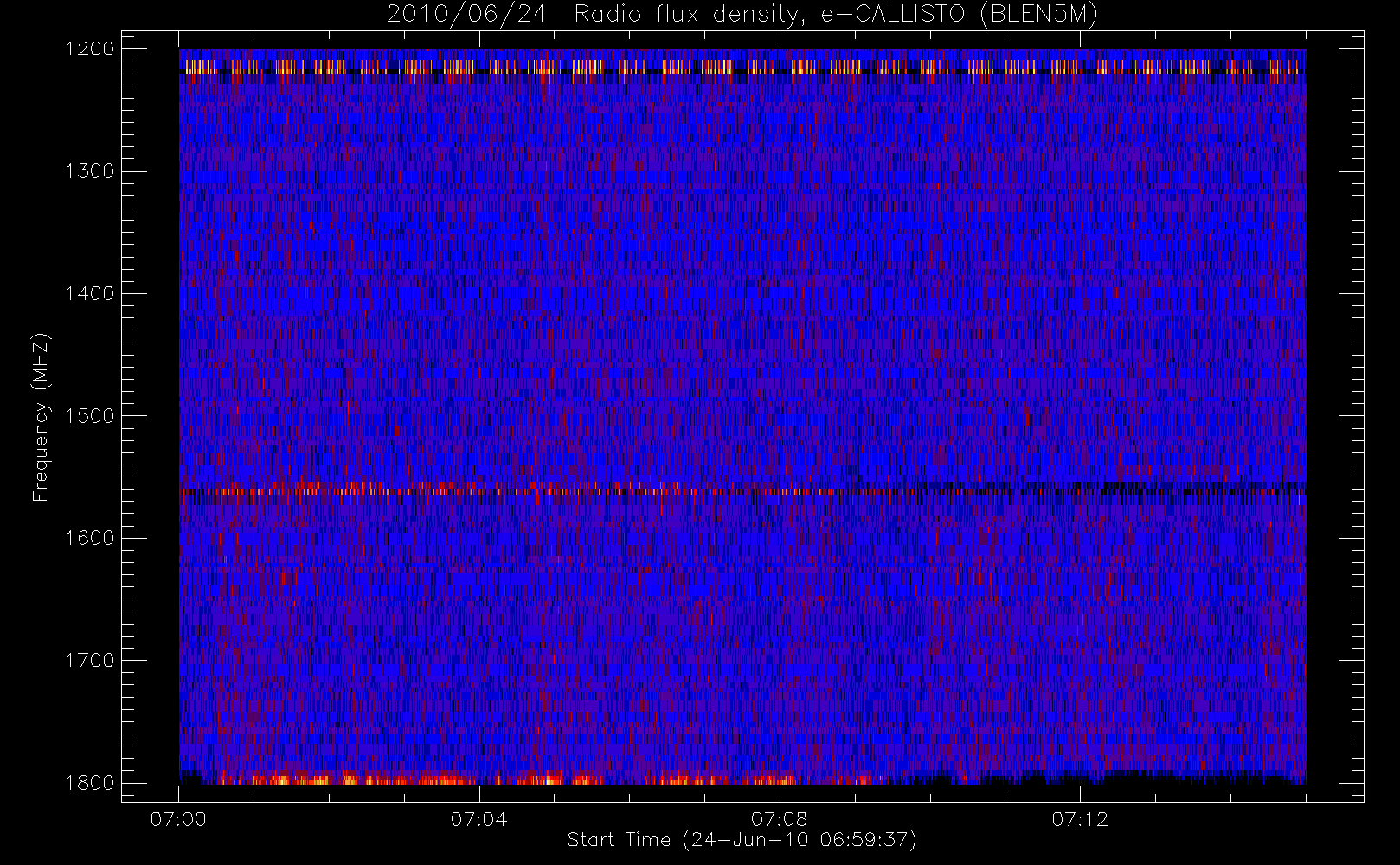
Task: Click the plot title naming e-CALLISTO (BLEN5M)
Action: pos(742,15)
